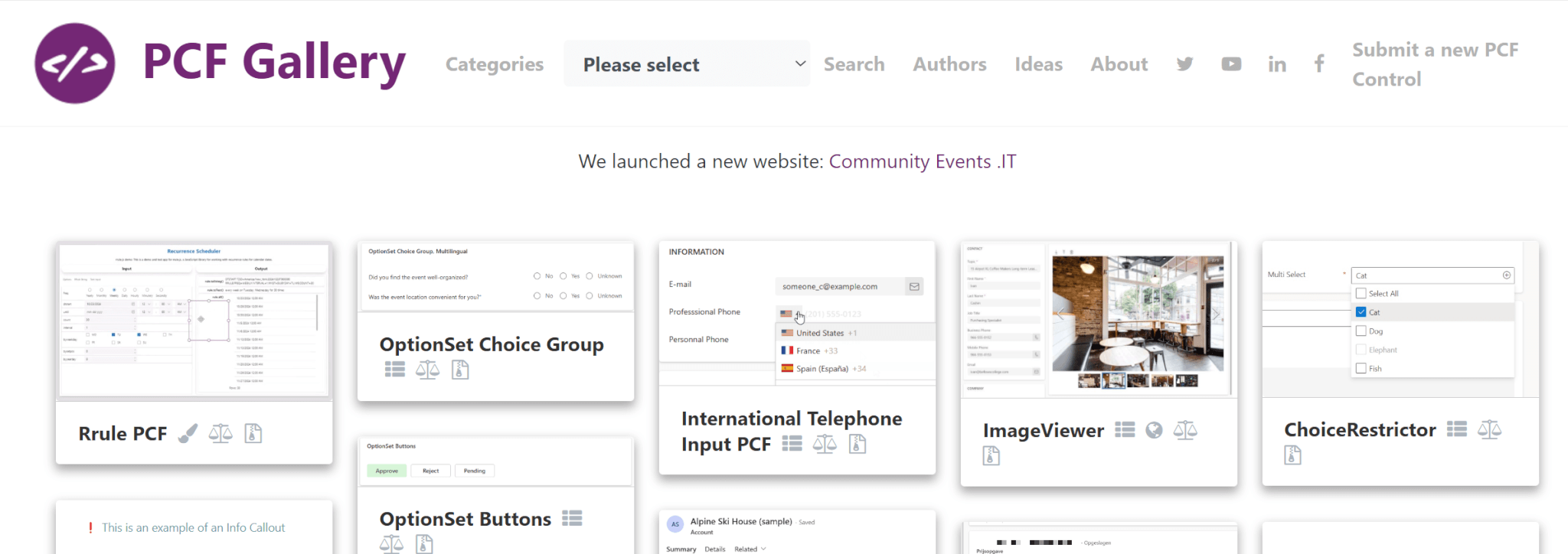Expand the Please select categories dropdown
Viewport: 1568px width, 554px height.
click(x=687, y=64)
